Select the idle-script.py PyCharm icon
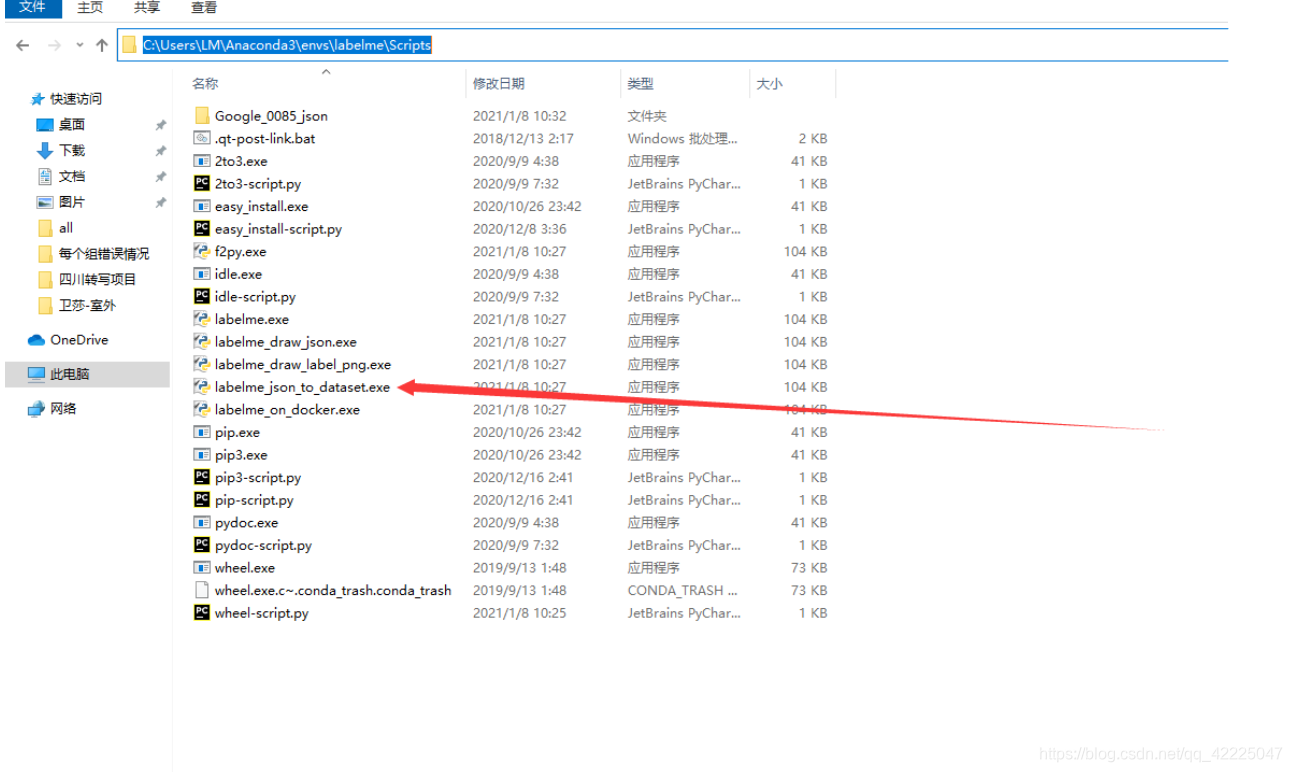 [x=202, y=297]
